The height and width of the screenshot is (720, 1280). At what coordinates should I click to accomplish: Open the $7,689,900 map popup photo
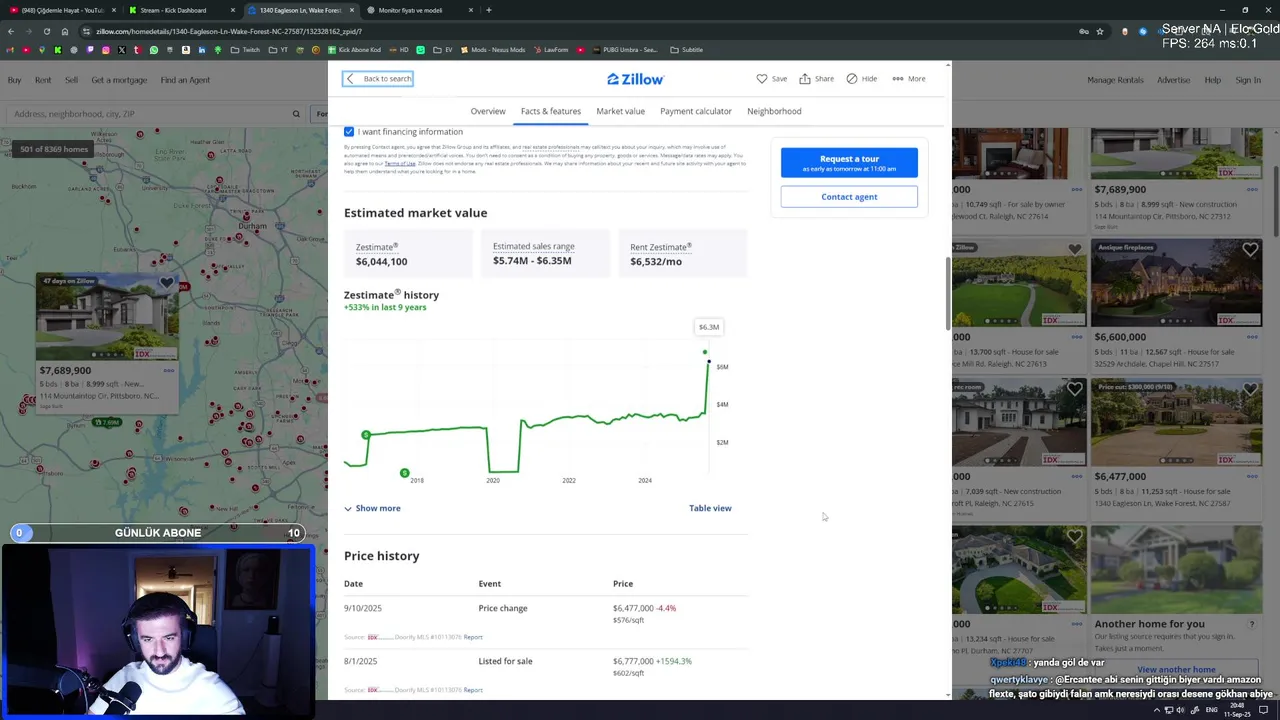click(107, 316)
